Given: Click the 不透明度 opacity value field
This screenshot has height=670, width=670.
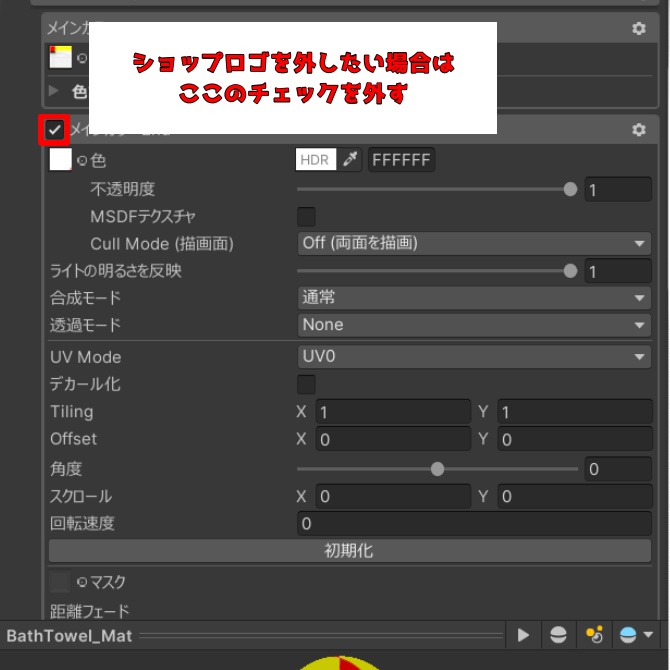Looking at the screenshot, I should [x=618, y=190].
